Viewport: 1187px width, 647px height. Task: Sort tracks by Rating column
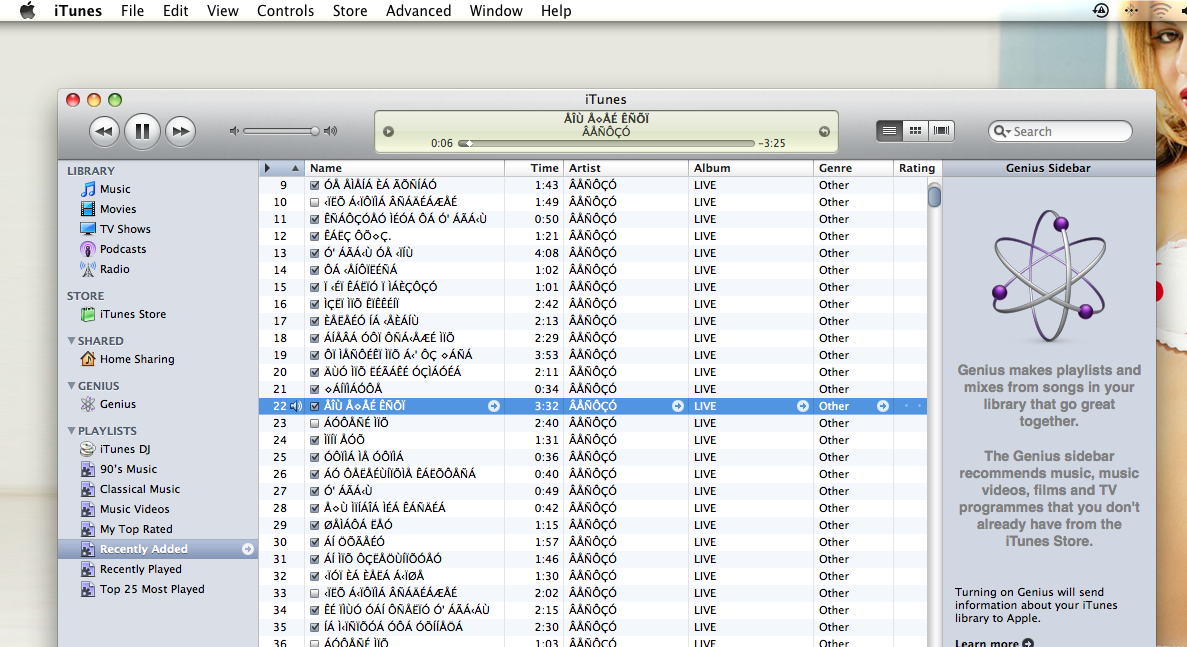(917, 168)
